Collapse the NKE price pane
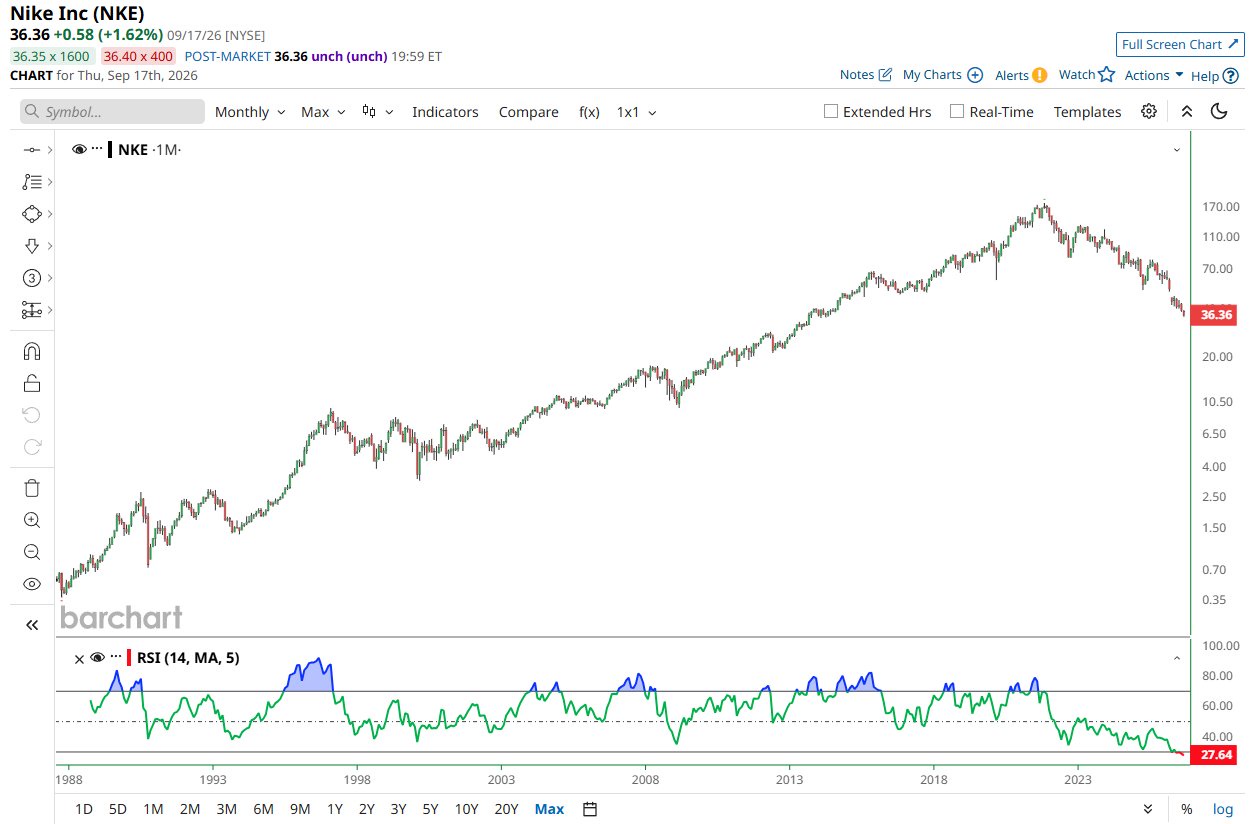The image size is (1253, 824). (x=1177, y=149)
